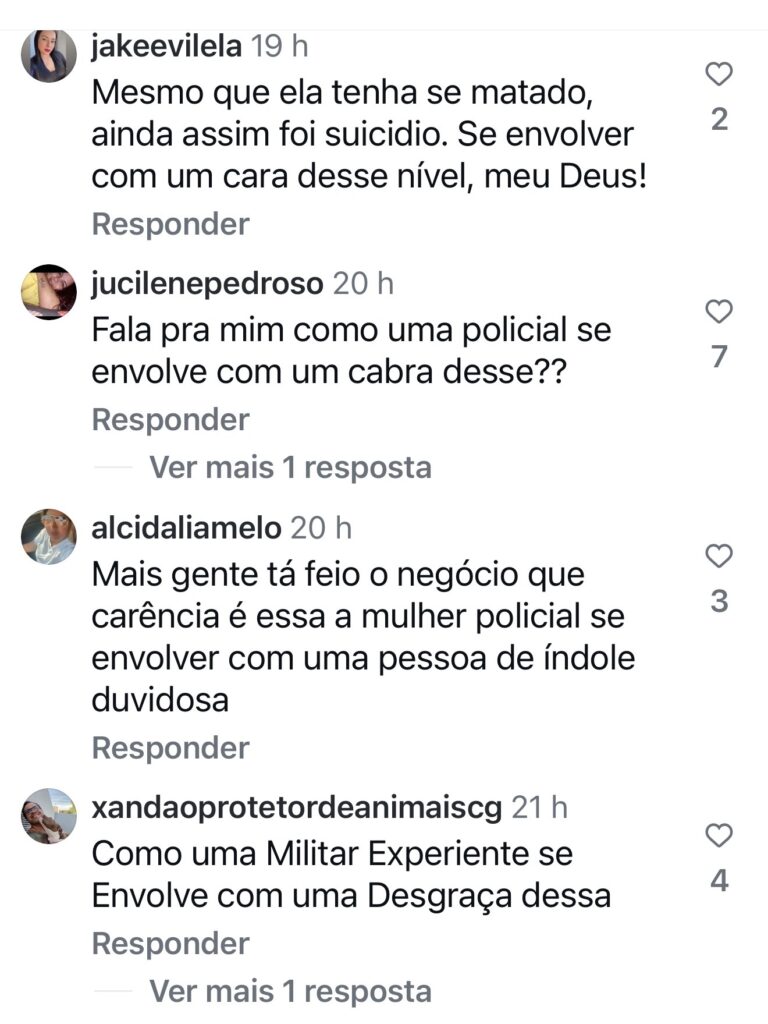Tap xandaoprotetordeanimaiscg's avatar

[49, 816]
